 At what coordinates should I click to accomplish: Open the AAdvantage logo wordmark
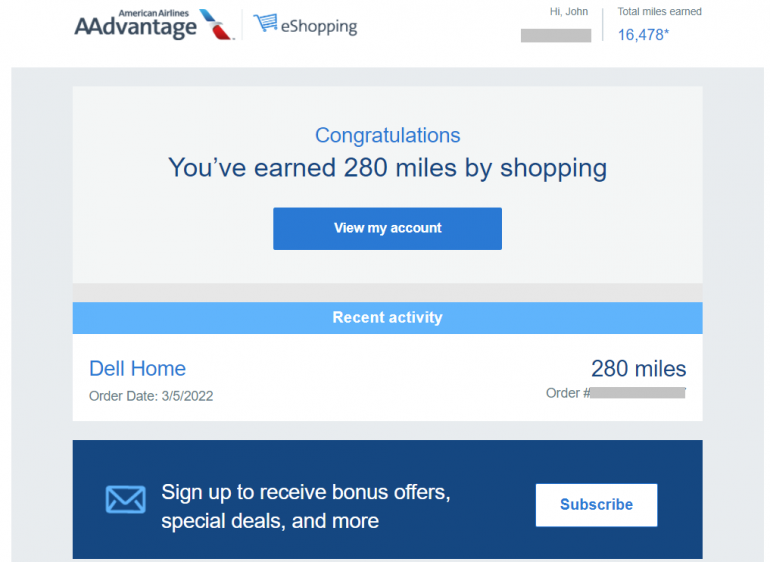coord(136,27)
